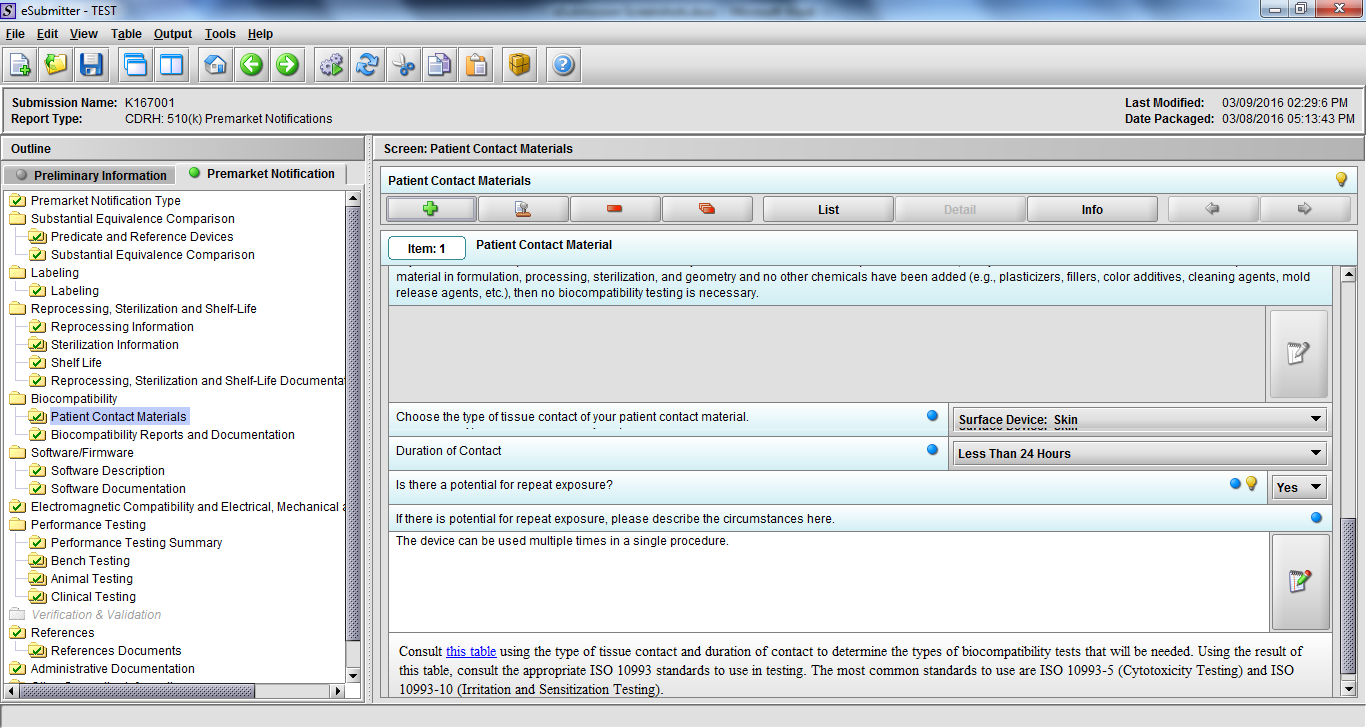Open the Output menu
Viewport: 1366px width, 728px height.
point(173,34)
